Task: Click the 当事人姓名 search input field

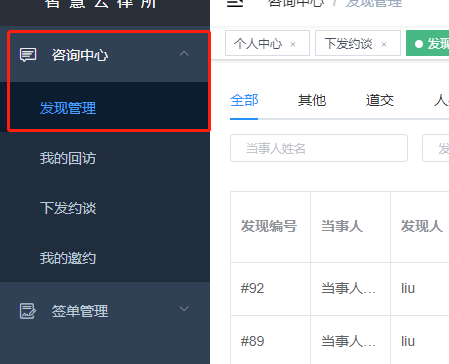Action: [x=319, y=148]
